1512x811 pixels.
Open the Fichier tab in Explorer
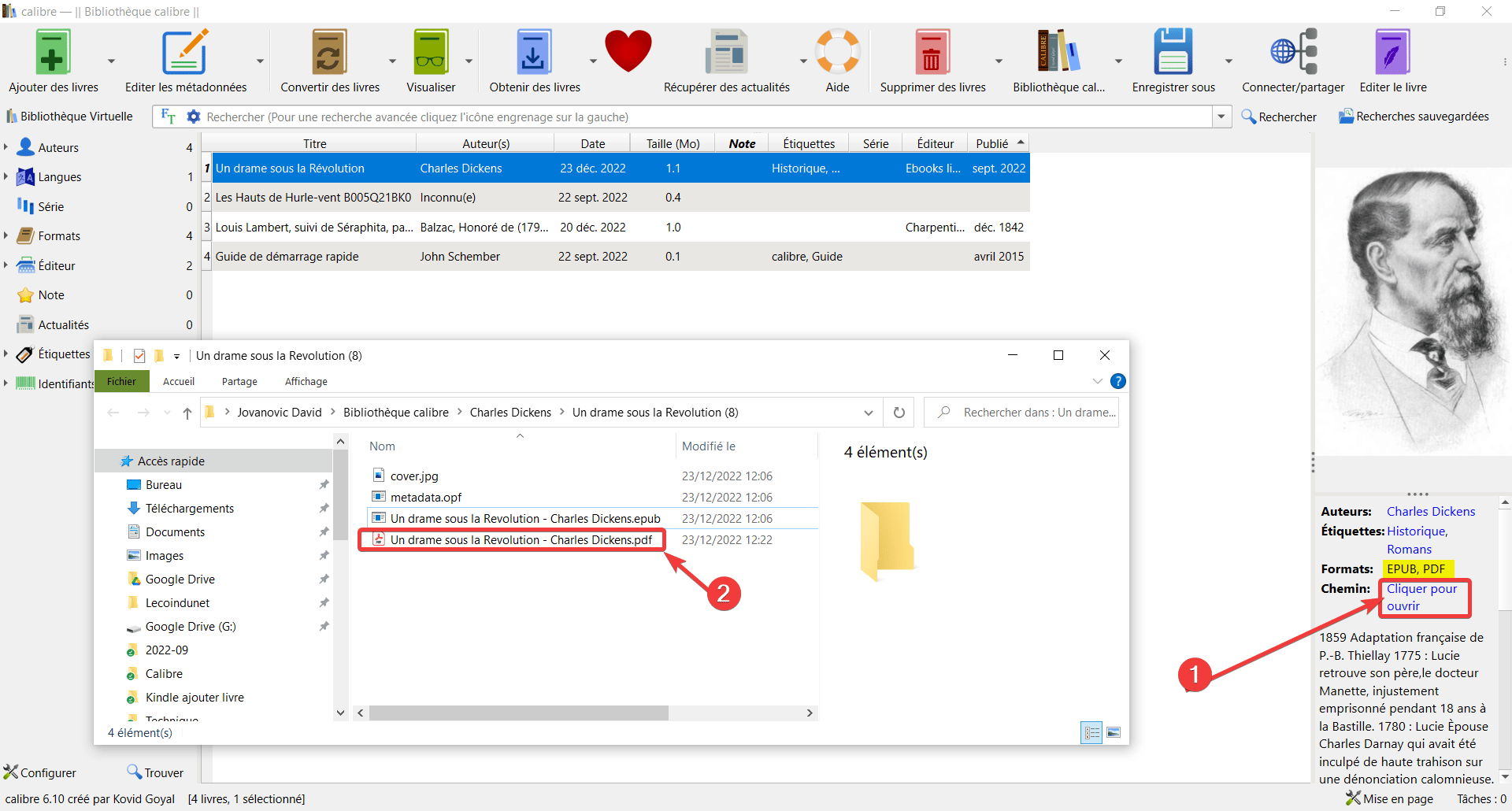[x=121, y=381]
